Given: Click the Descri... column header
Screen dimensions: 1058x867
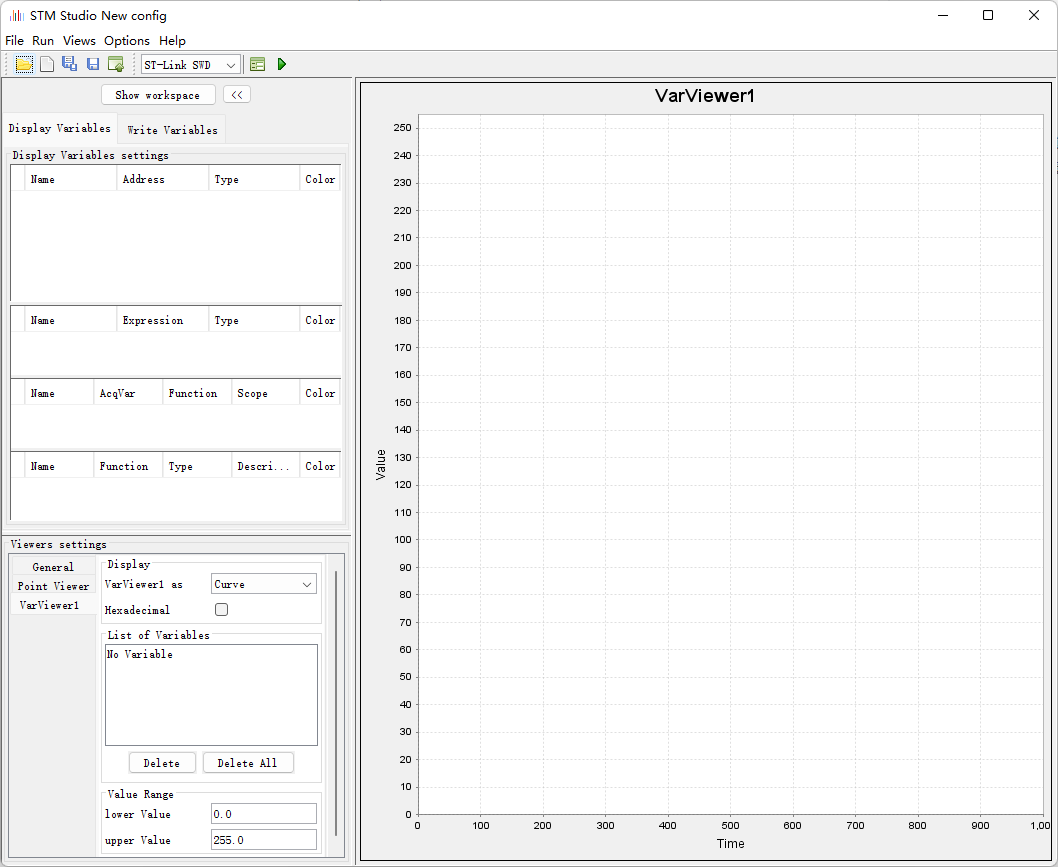Looking at the screenshot, I should pyautogui.click(x=264, y=466).
